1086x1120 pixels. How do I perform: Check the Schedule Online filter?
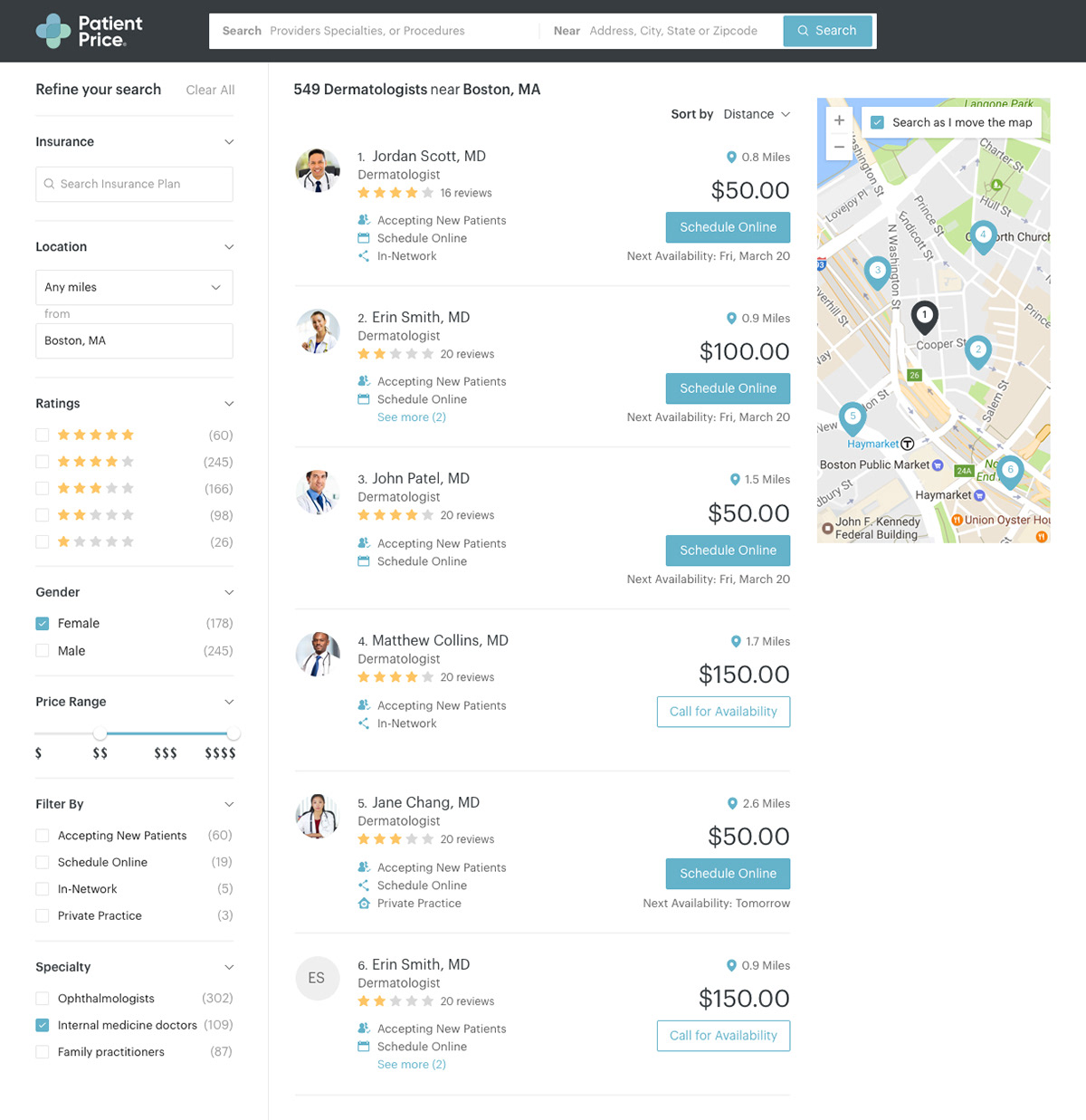click(x=43, y=862)
